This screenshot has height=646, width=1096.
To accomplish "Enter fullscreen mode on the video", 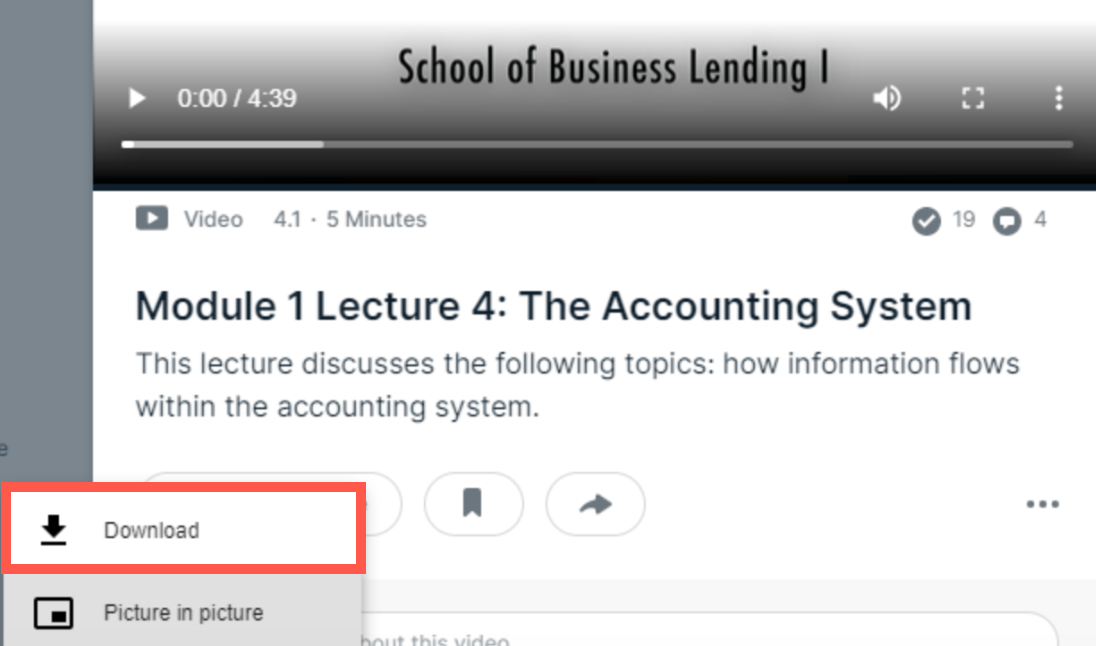I will [x=972, y=99].
